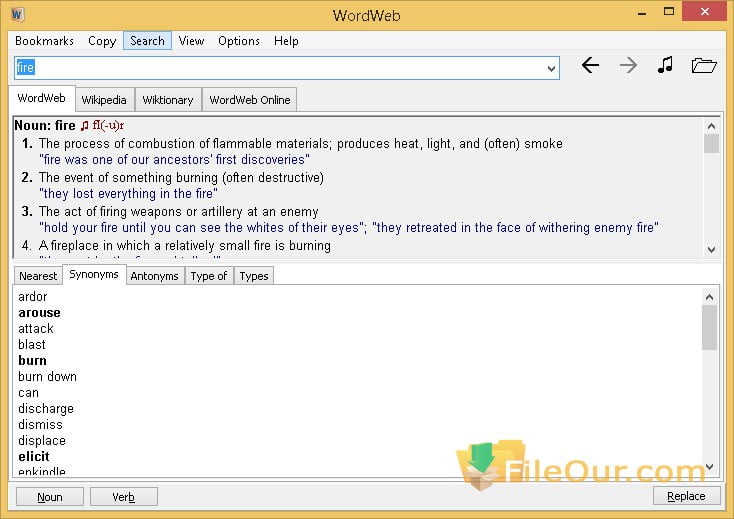
Task: Minimize the WordWeb window
Action: [642, 12]
